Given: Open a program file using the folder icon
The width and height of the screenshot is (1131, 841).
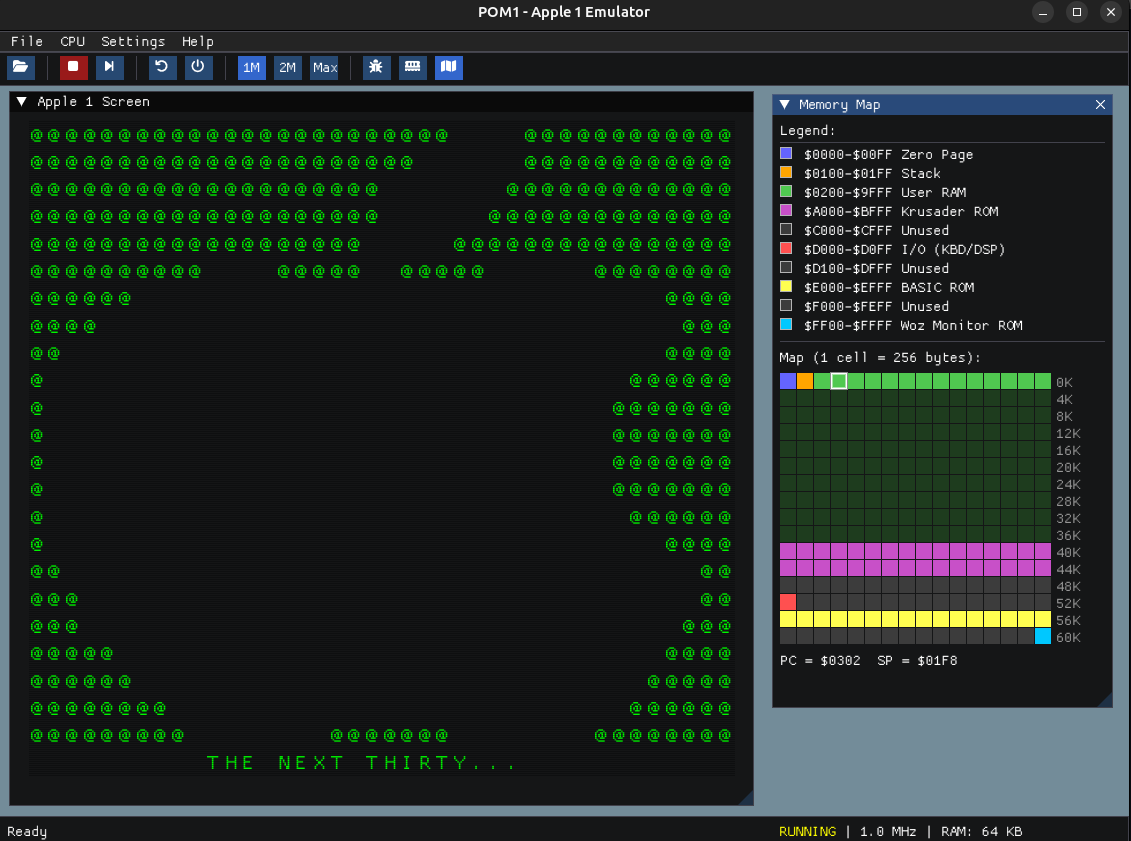Looking at the screenshot, I should (20, 67).
